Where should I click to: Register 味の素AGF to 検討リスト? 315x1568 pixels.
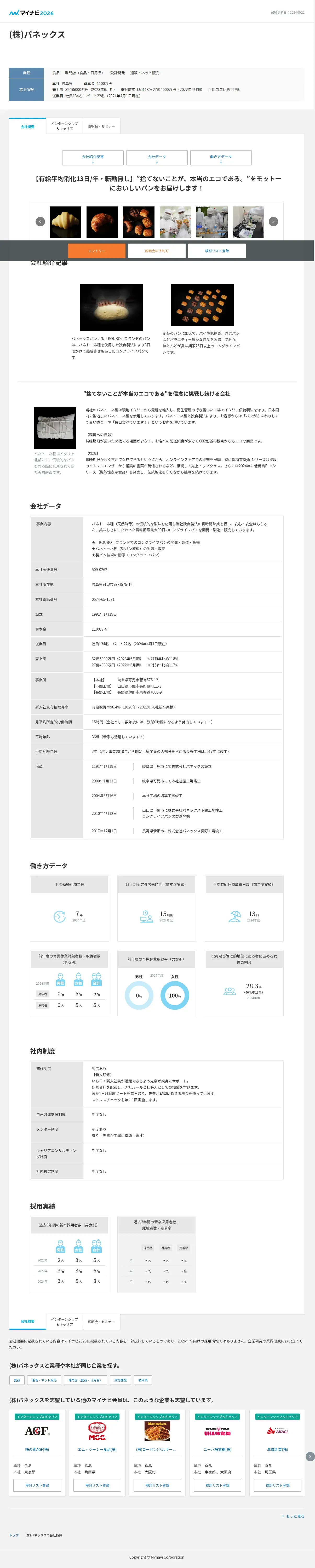click(x=37, y=1485)
